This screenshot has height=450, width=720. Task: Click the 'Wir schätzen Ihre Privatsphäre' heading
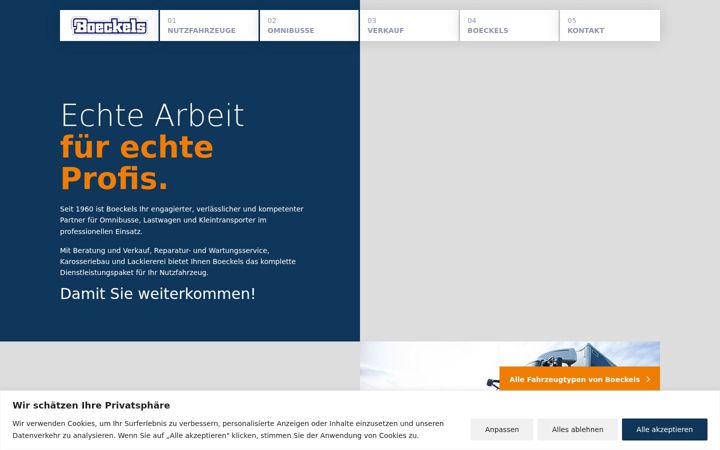point(91,405)
